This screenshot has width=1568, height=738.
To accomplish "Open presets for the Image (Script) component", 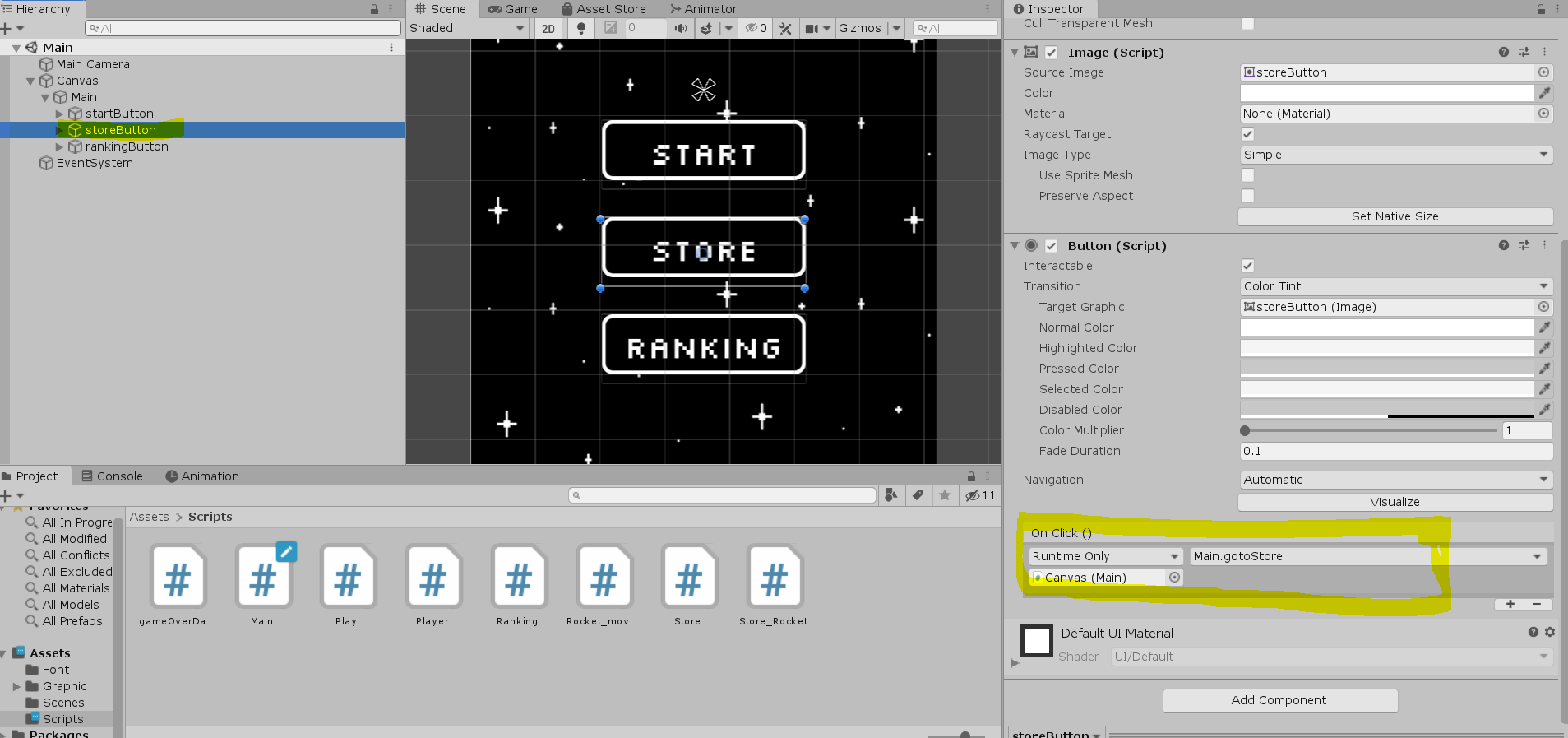I will 1524,52.
